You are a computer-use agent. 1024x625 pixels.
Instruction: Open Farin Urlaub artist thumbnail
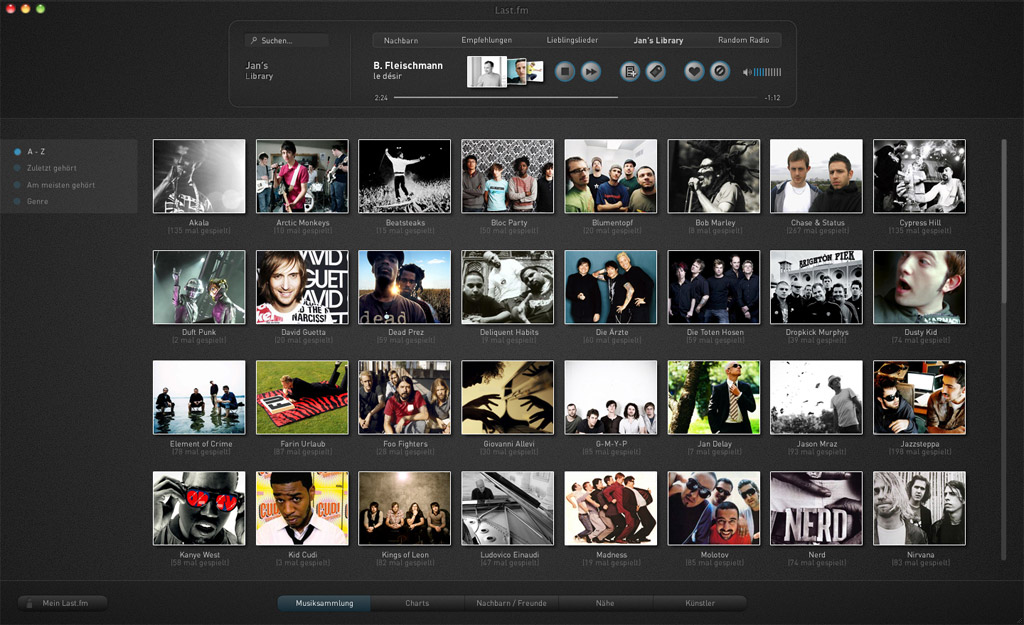(x=302, y=397)
